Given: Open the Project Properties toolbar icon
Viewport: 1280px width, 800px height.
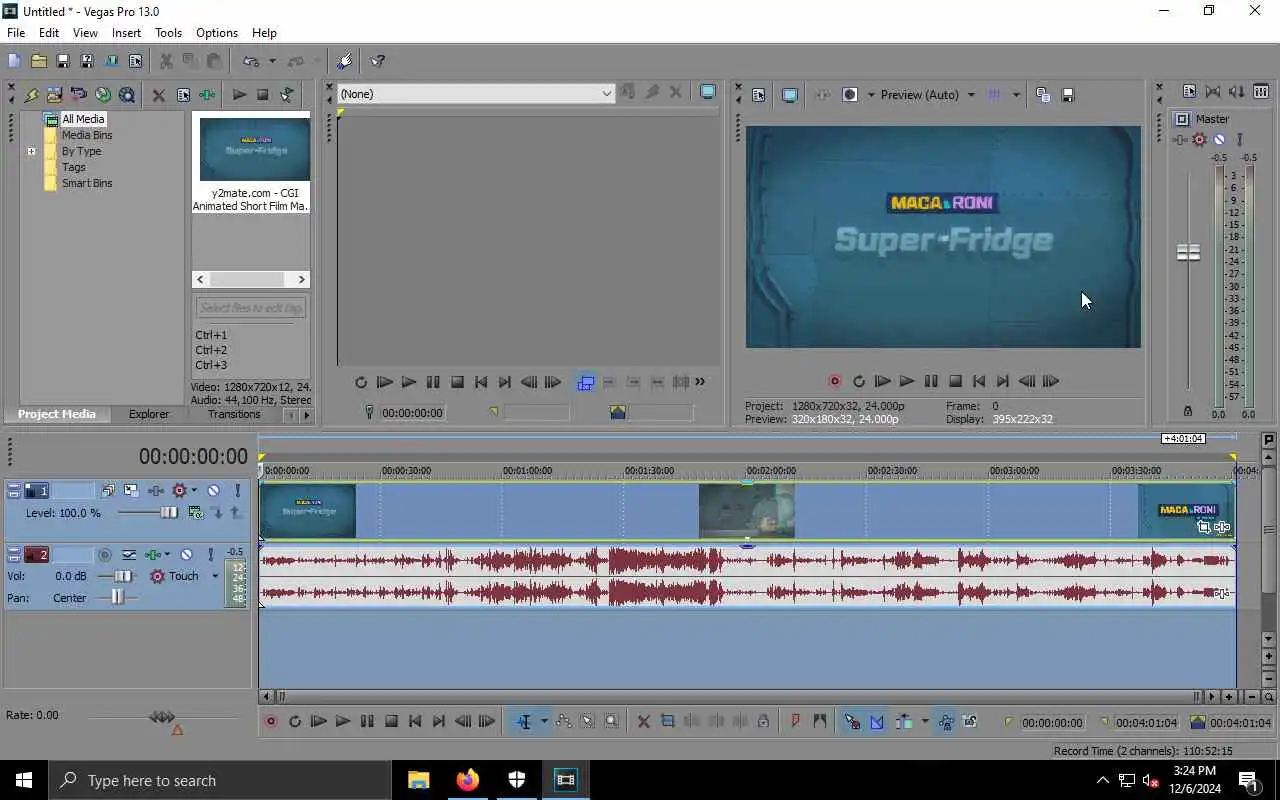Looking at the screenshot, I should [x=135, y=61].
